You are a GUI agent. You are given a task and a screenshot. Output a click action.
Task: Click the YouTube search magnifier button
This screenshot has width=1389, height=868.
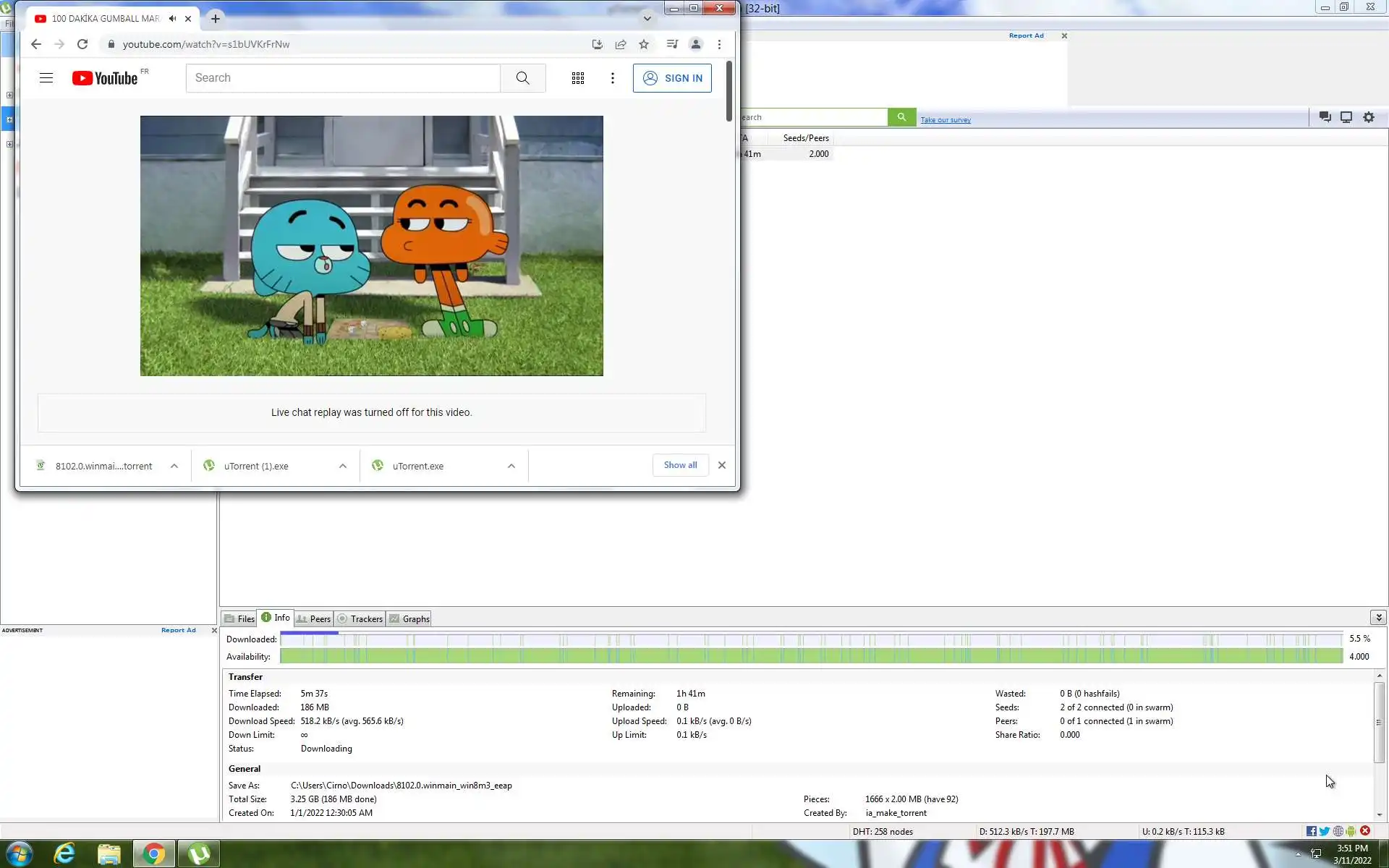522,78
